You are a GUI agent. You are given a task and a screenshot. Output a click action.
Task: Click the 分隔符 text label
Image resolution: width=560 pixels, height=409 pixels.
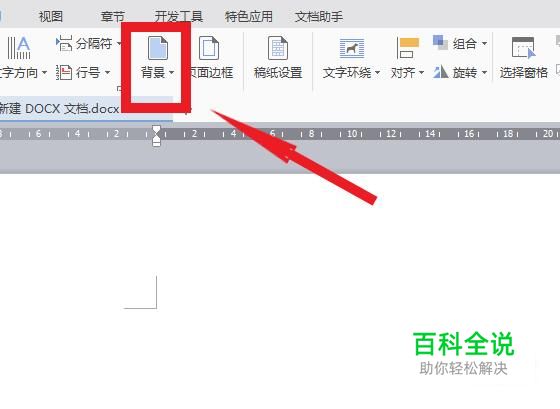click(x=94, y=44)
